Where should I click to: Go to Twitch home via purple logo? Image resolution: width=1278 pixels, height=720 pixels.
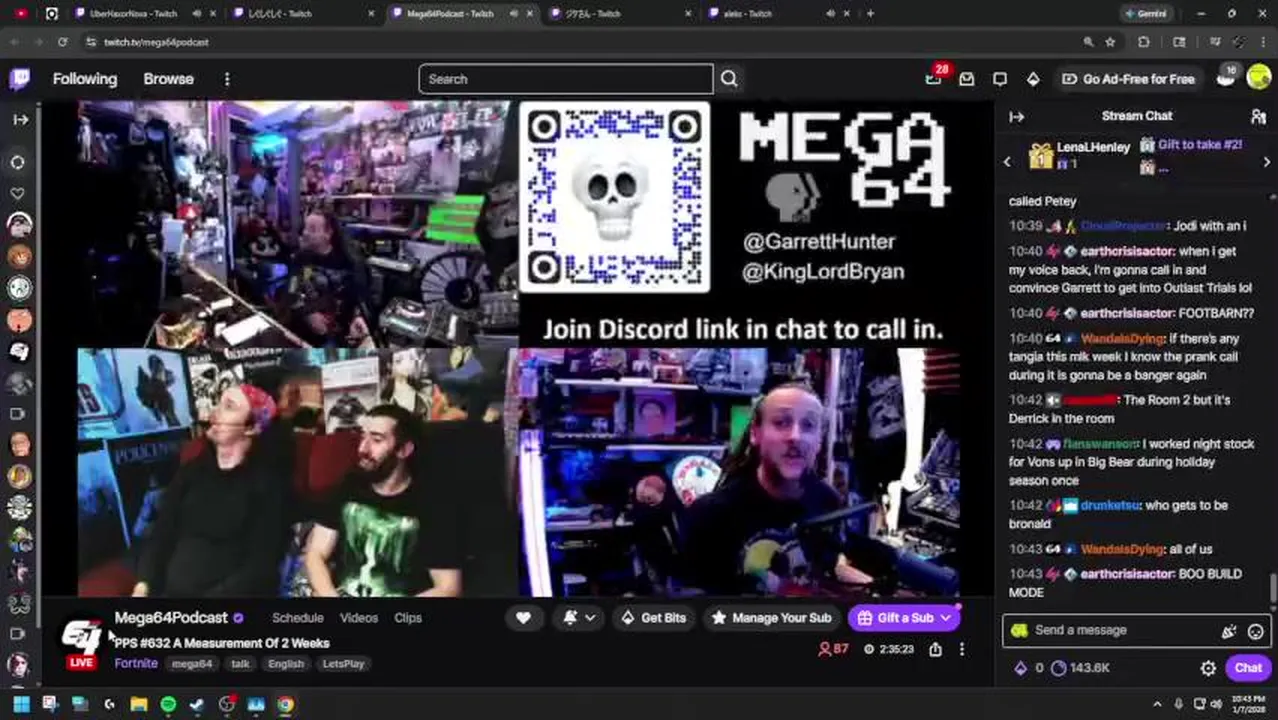point(20,79)
